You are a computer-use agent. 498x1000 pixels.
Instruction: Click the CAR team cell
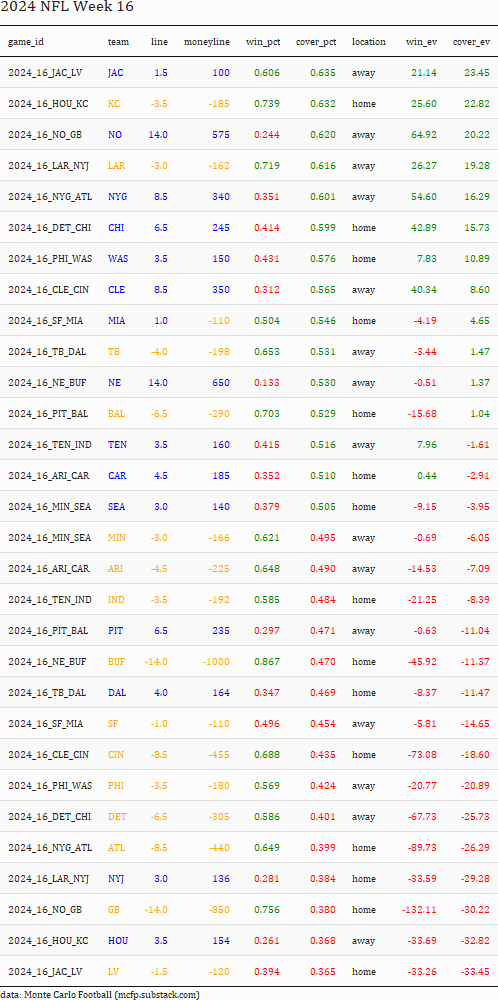coord(116,476)
